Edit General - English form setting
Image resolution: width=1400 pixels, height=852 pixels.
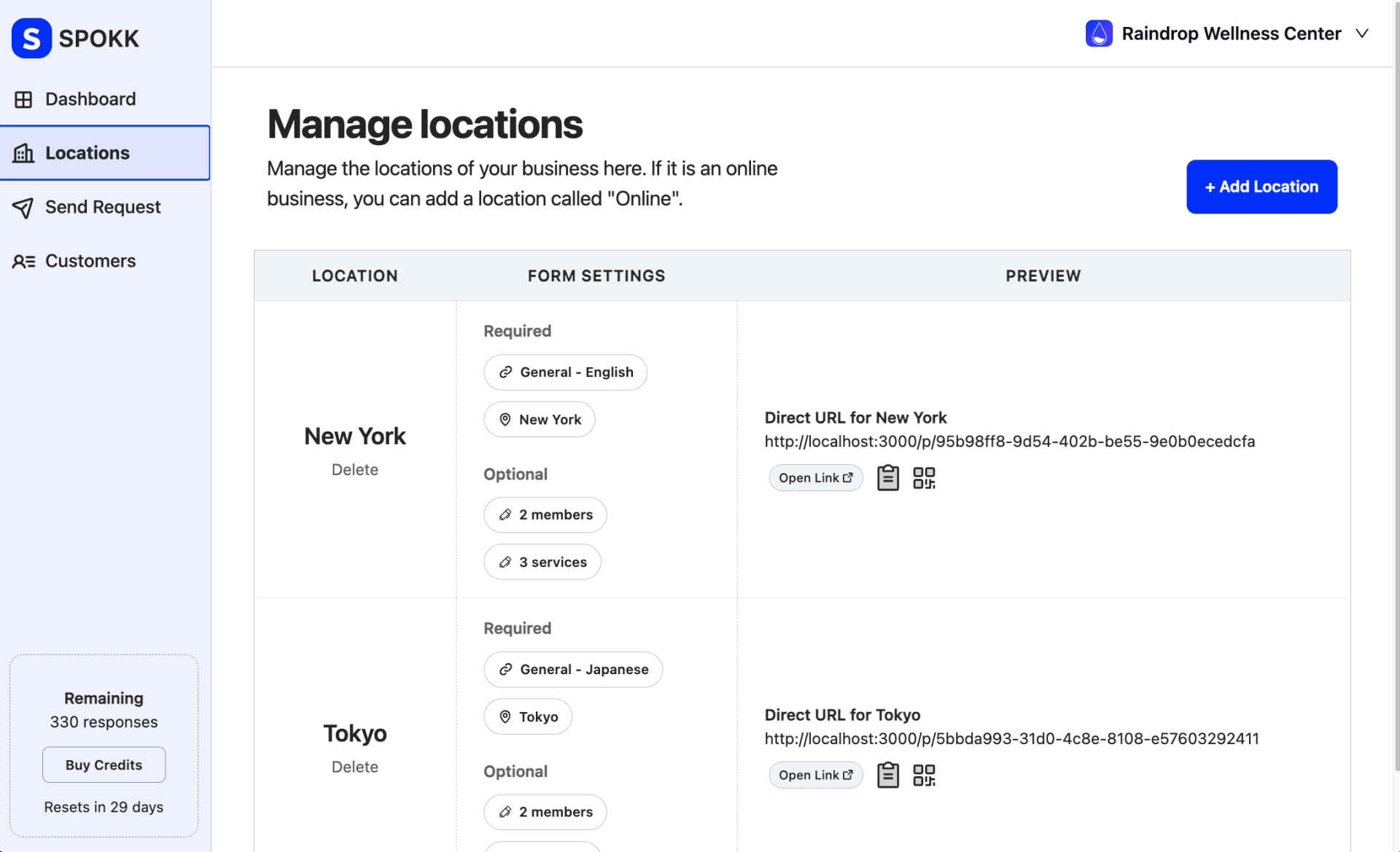point(564,372)
